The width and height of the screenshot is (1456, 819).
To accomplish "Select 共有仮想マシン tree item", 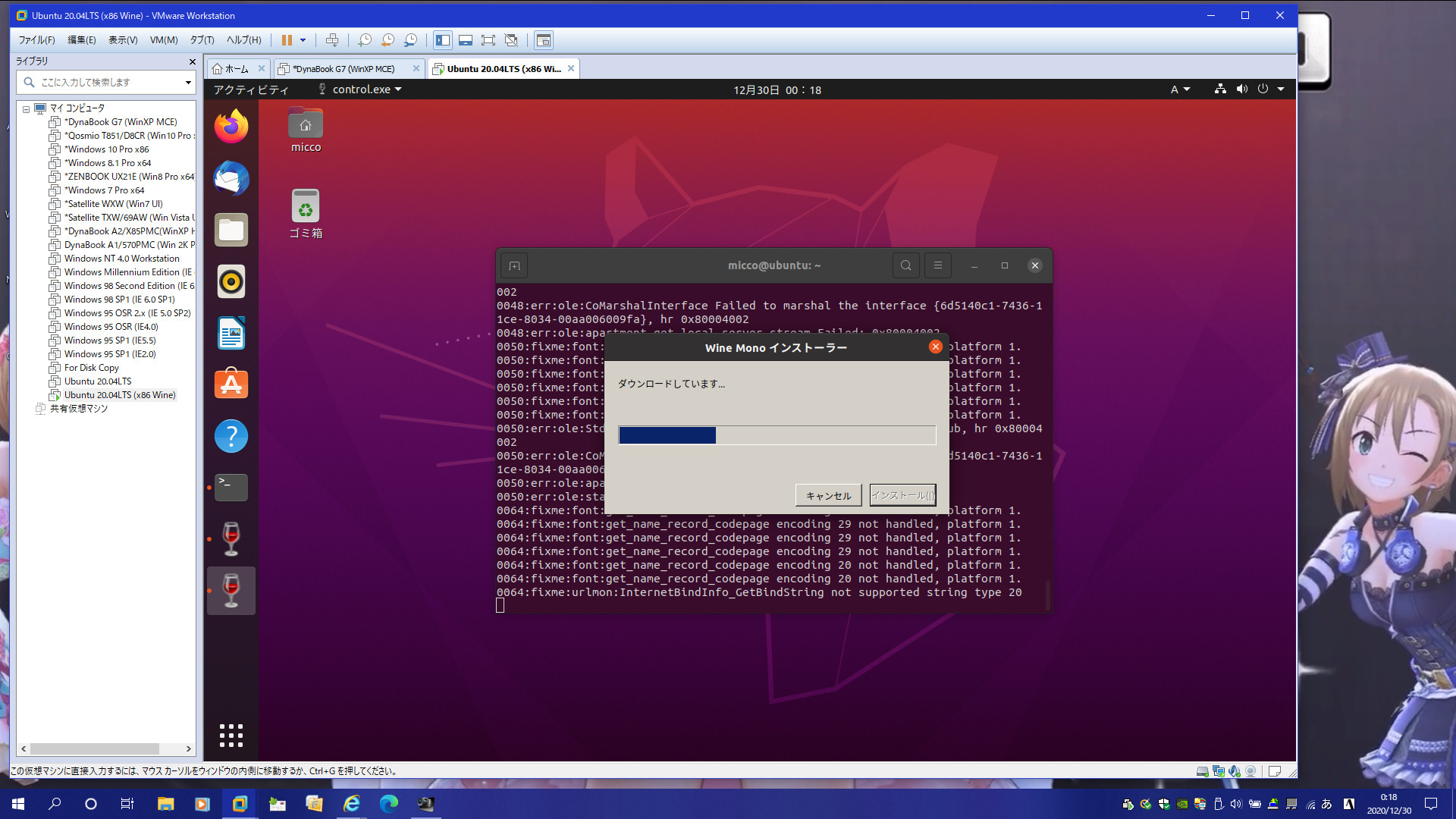I will tap(79, 409).
